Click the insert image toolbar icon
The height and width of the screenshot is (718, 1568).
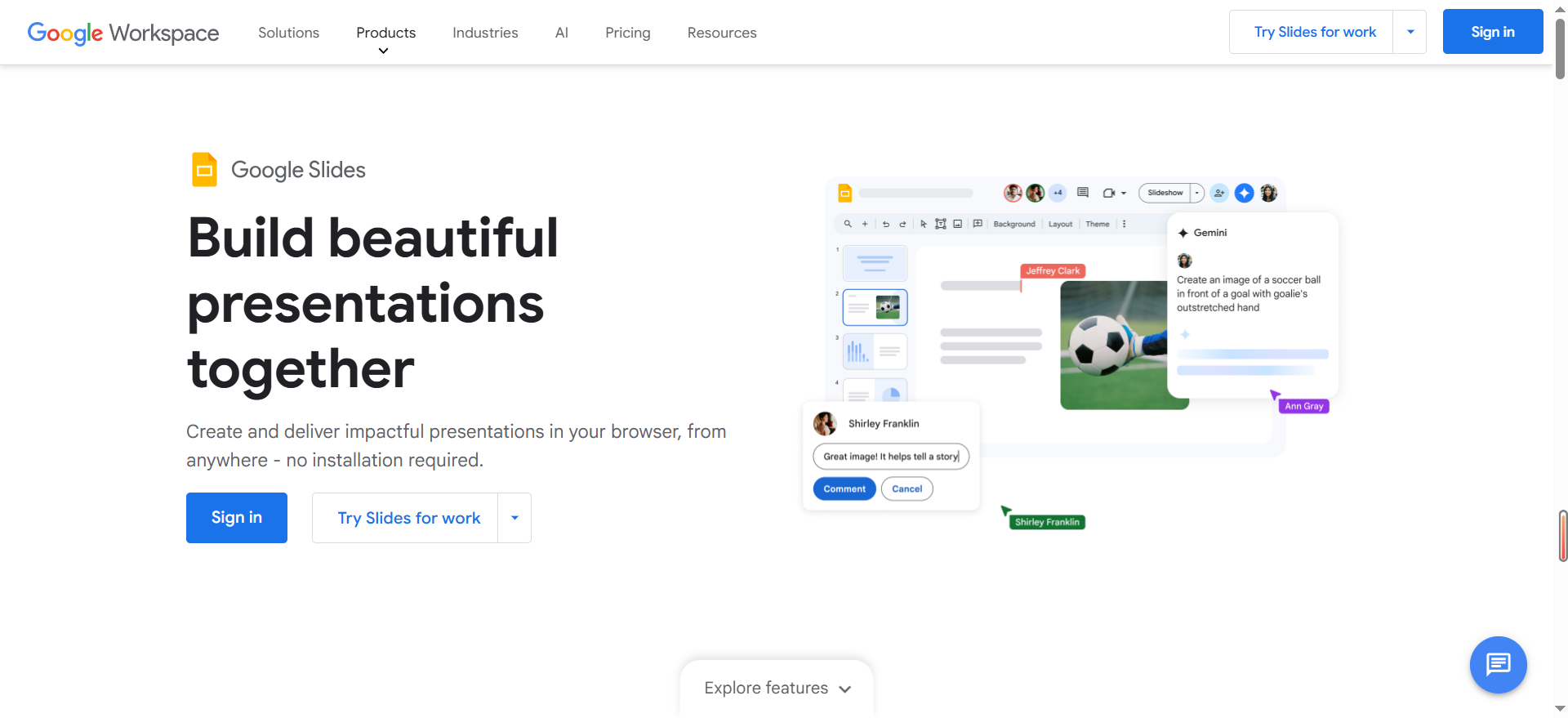pos(957,224)
